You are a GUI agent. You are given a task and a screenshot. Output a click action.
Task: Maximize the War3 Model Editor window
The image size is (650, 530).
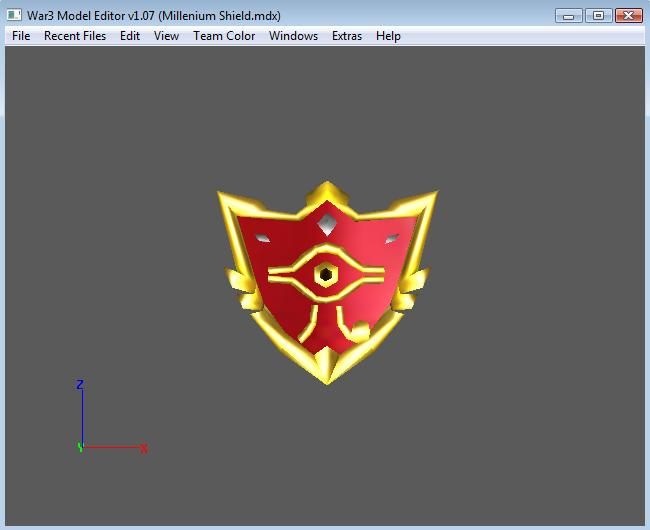tap(598, 16)
